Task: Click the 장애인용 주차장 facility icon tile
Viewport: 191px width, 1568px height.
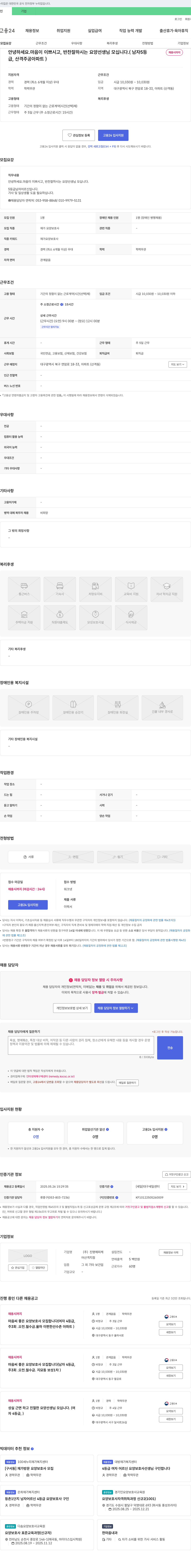Action: coord(29,708)
